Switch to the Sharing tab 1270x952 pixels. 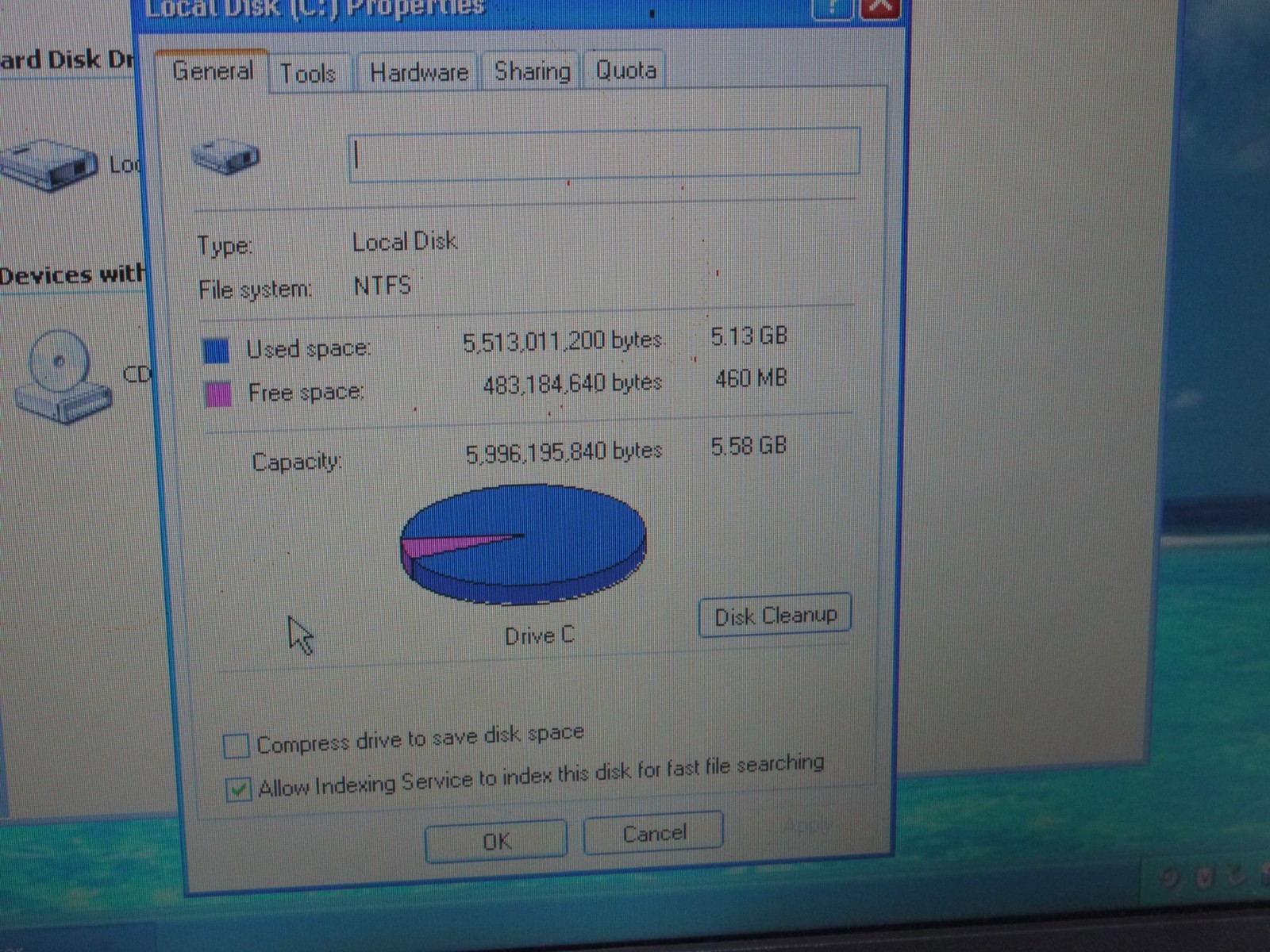tap(532, 71)
